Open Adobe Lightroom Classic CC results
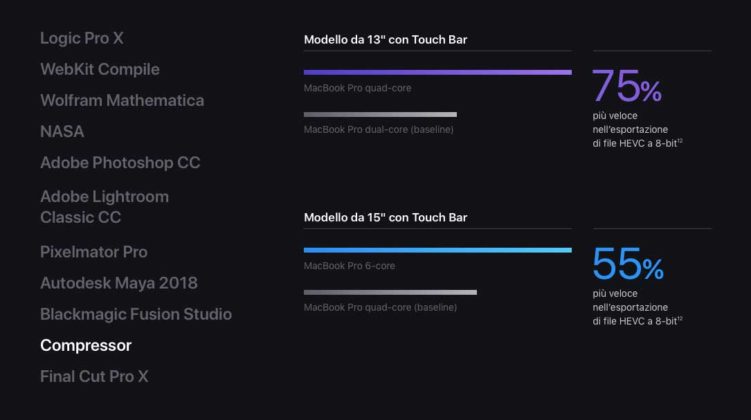This screenshot has width=751, height=420. click(104, 206)
